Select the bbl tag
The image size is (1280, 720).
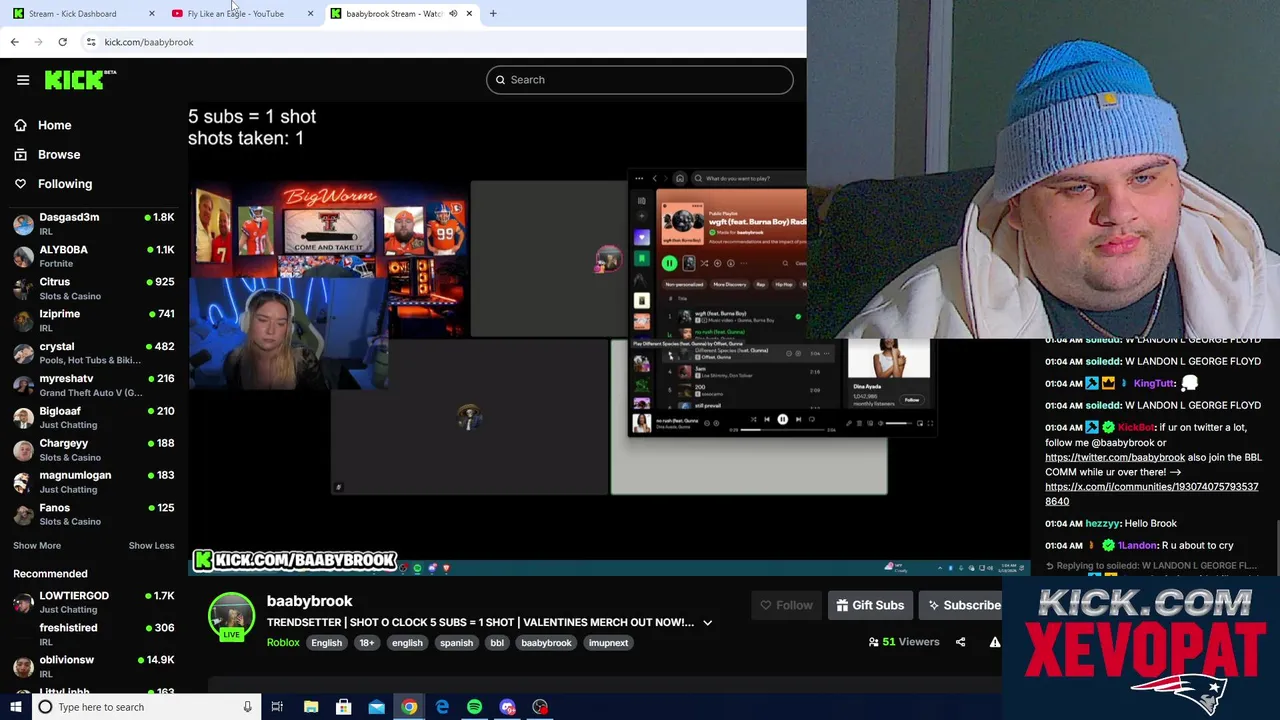[x=497, y=643]
